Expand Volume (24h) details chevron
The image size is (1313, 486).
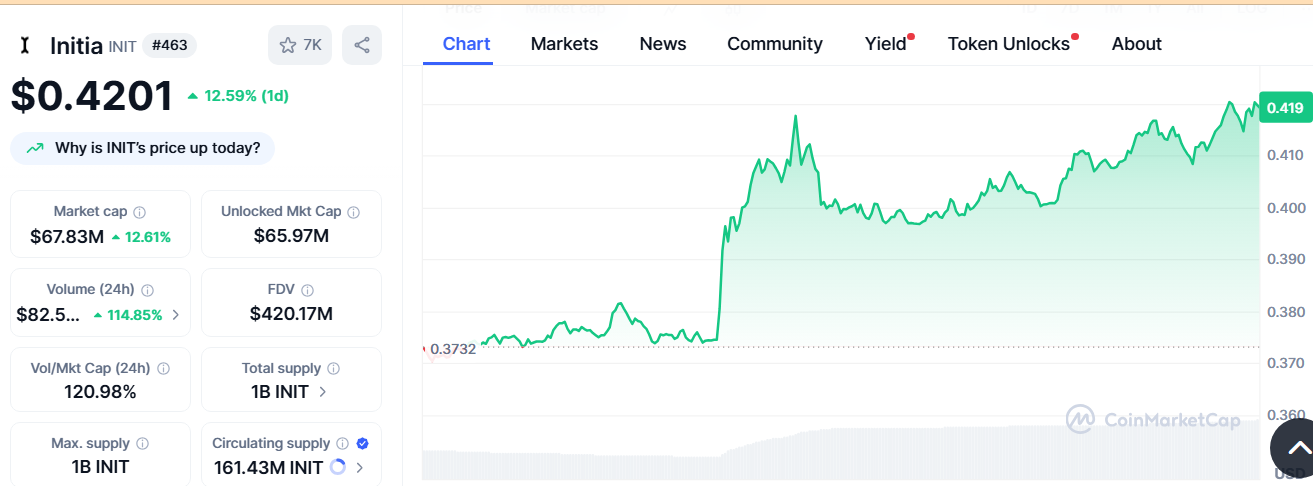176,315
